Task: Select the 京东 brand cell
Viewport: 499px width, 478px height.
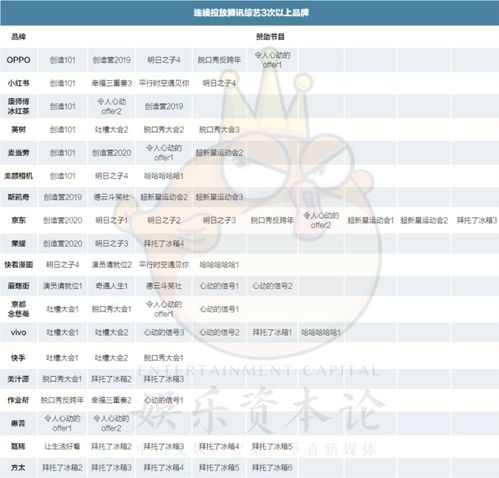Action: [18, 220]
